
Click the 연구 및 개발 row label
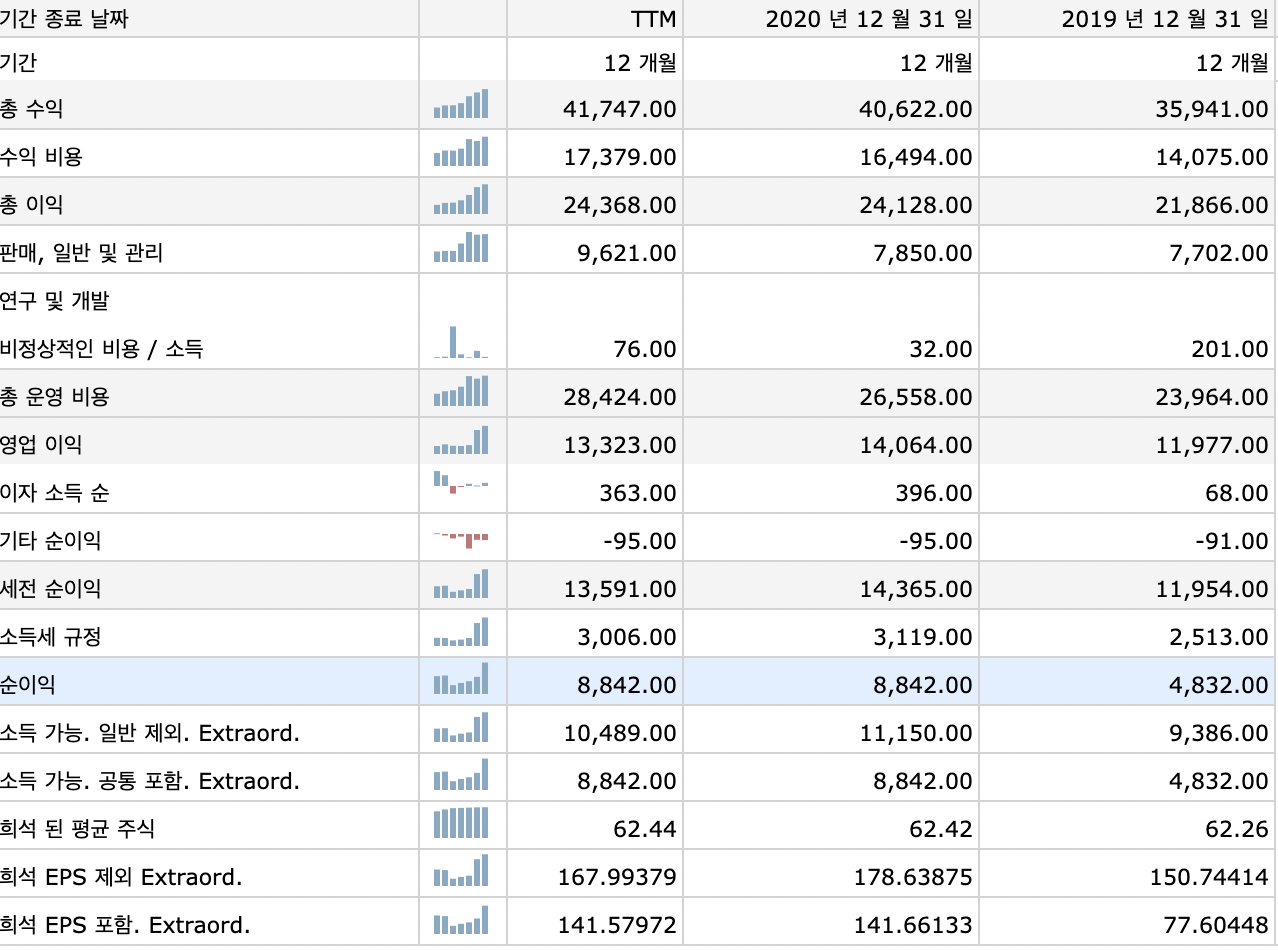point(54,301)
